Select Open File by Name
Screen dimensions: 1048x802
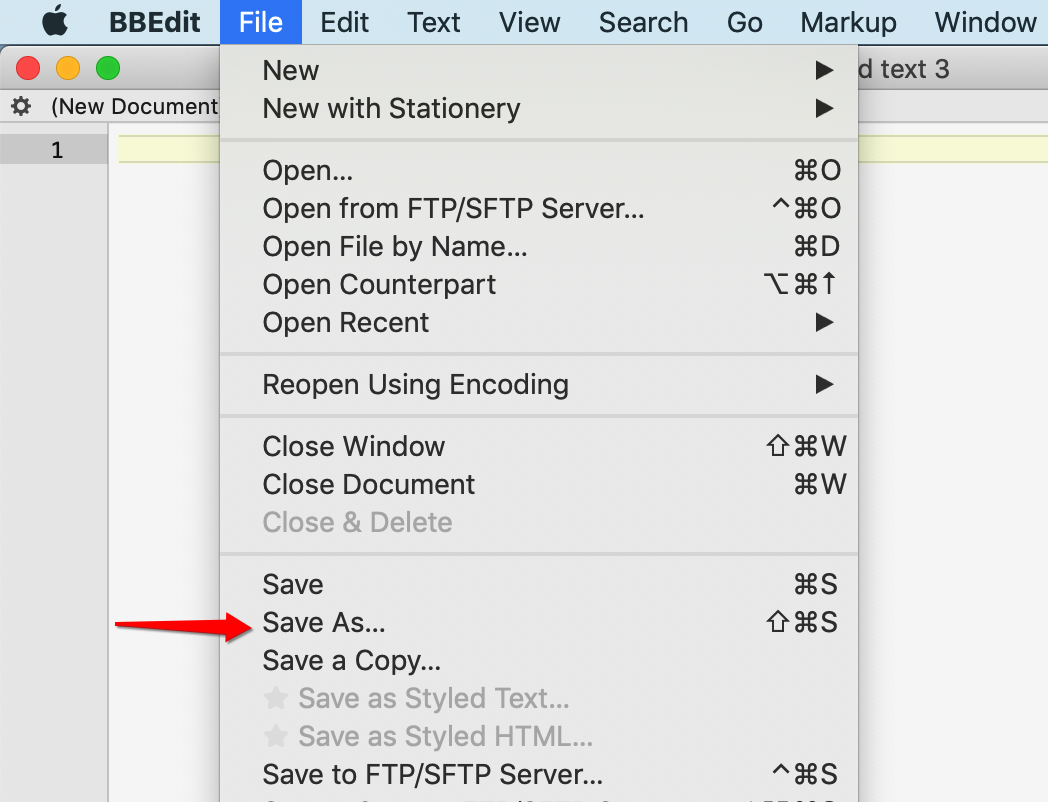click(x=395, y=247)
